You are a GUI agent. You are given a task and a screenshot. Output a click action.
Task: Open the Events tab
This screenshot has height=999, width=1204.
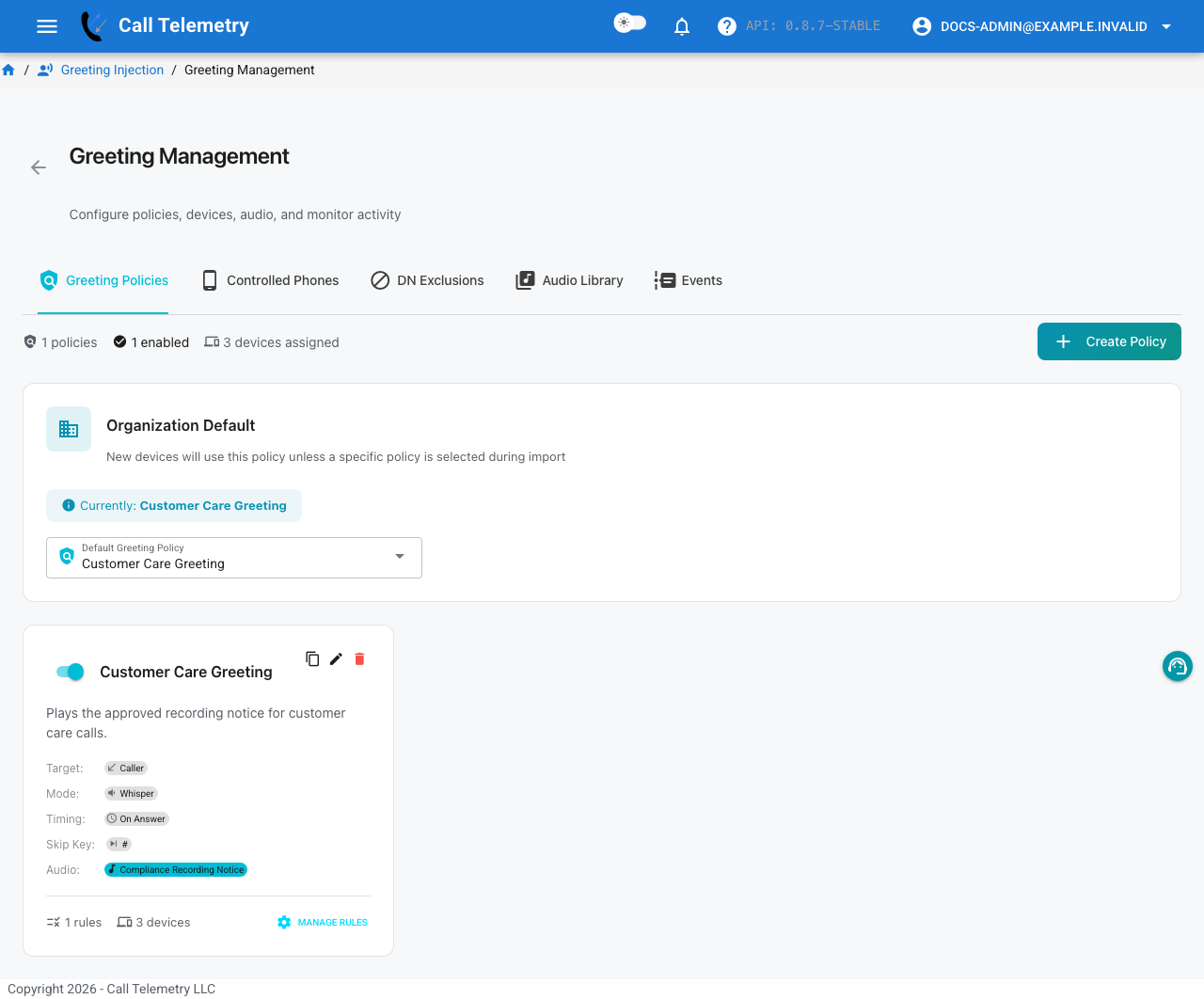click(689, 280)
